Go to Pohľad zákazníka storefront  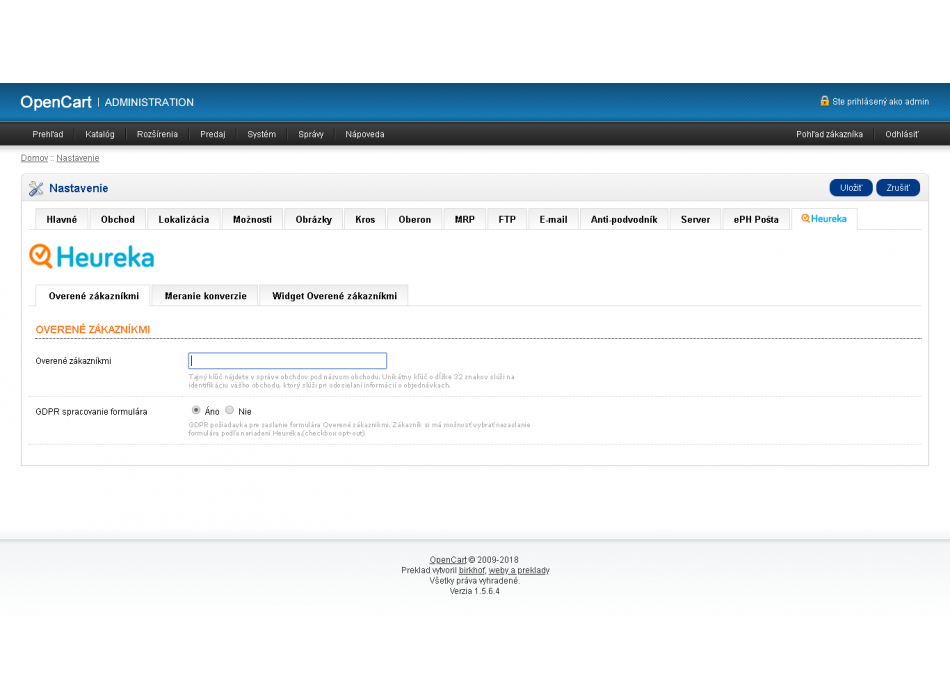tap(829, 134)
